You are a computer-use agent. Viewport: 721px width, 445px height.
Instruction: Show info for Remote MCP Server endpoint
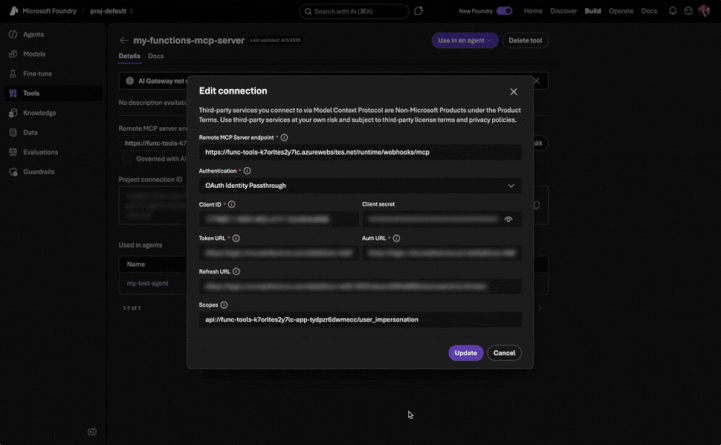284,137
